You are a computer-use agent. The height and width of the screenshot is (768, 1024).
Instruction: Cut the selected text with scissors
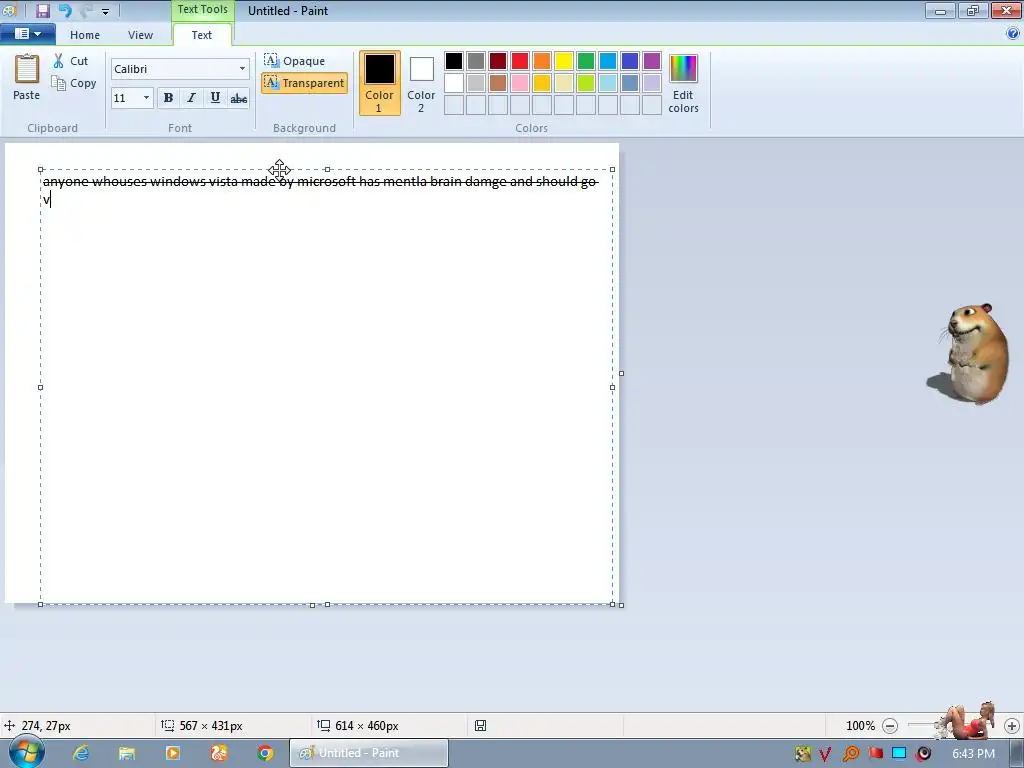click(59, 61)
